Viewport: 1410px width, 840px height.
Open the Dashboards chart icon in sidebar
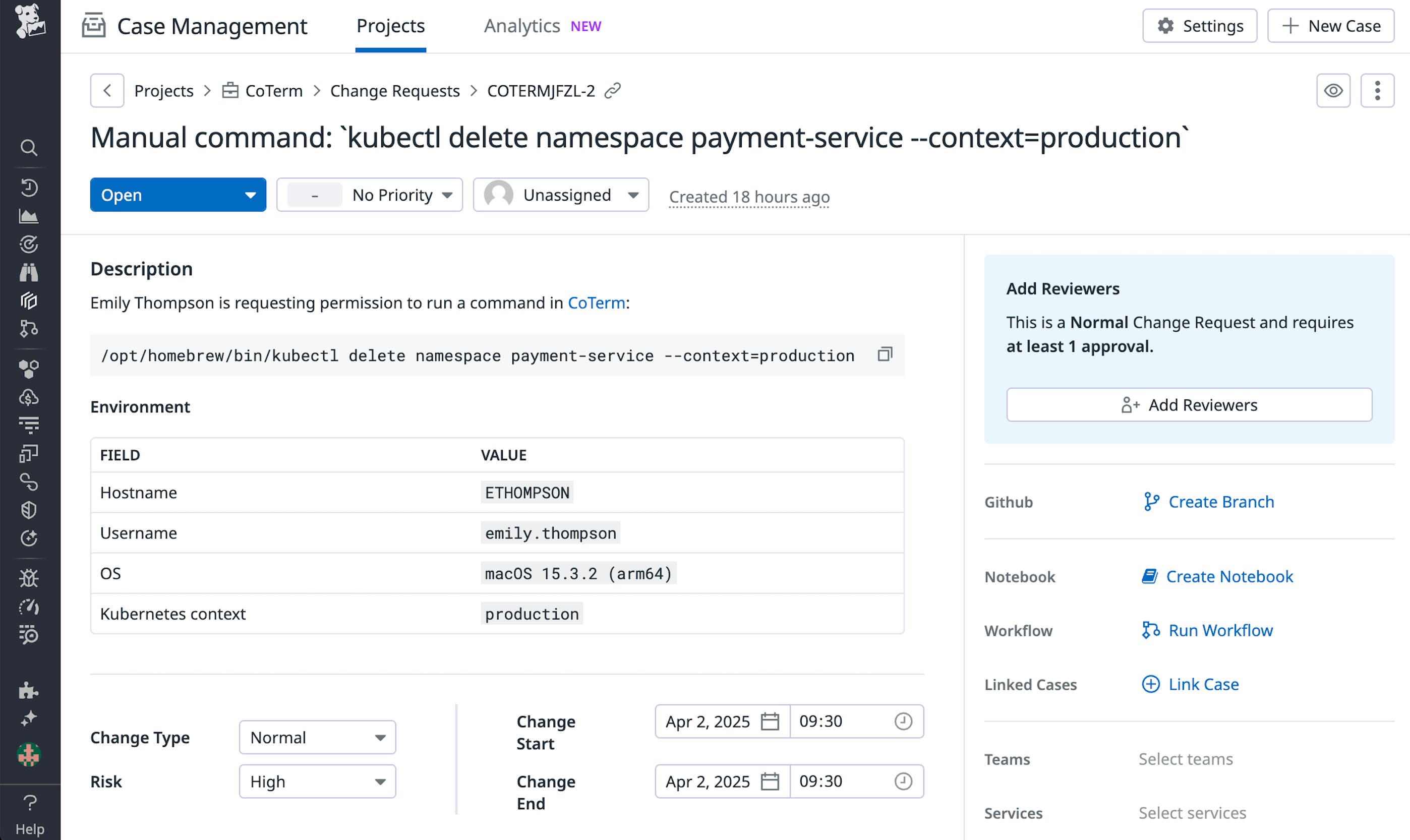click(29, 216)
